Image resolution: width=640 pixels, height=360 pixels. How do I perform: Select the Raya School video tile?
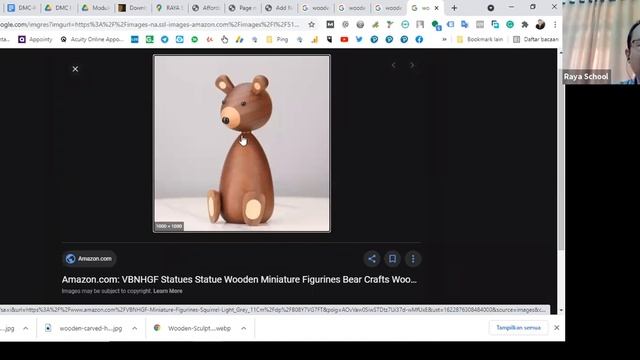tap(601, 42)
